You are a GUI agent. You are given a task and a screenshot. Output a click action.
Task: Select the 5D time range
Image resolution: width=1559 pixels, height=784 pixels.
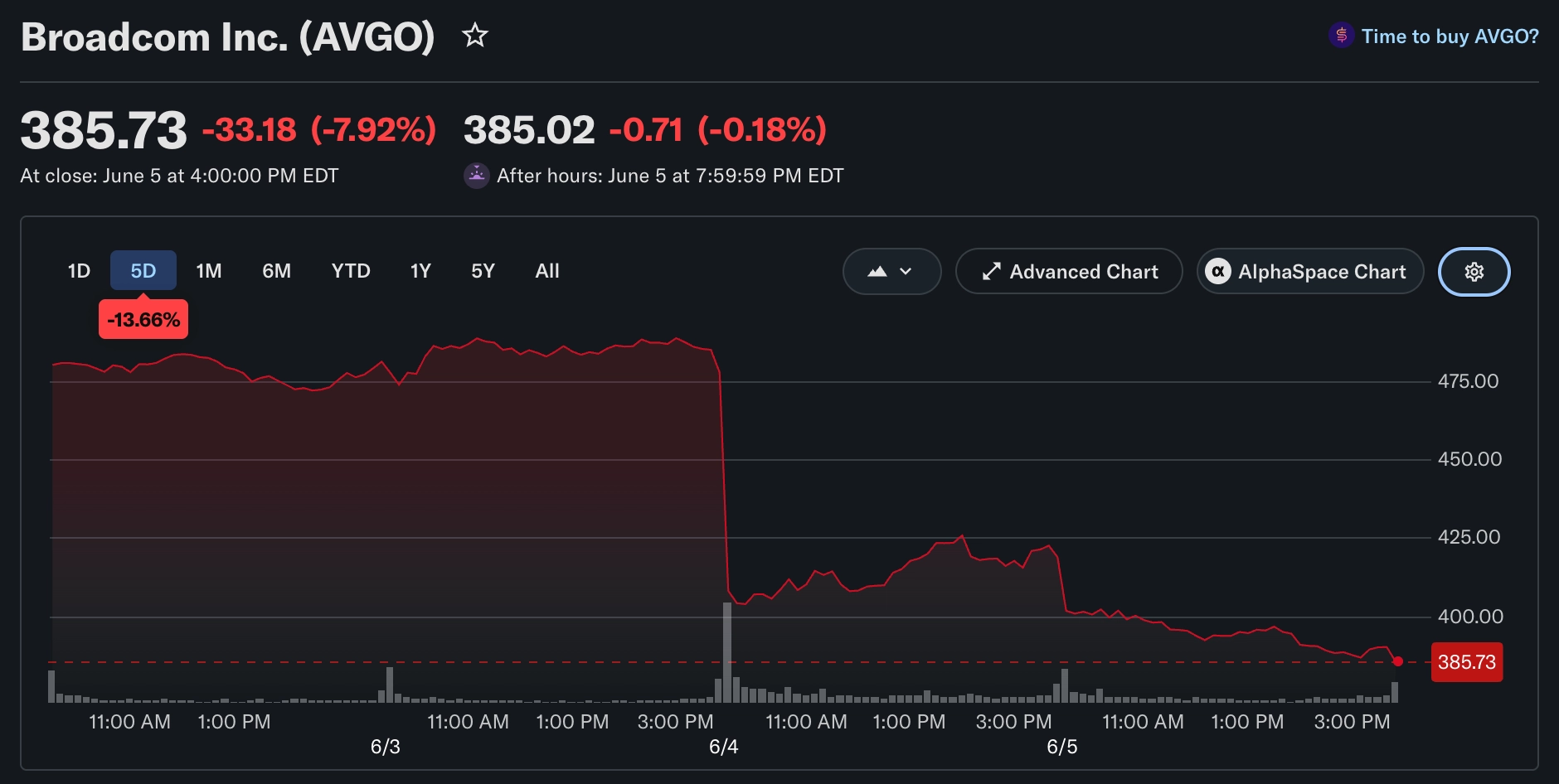tap(143, 271)
